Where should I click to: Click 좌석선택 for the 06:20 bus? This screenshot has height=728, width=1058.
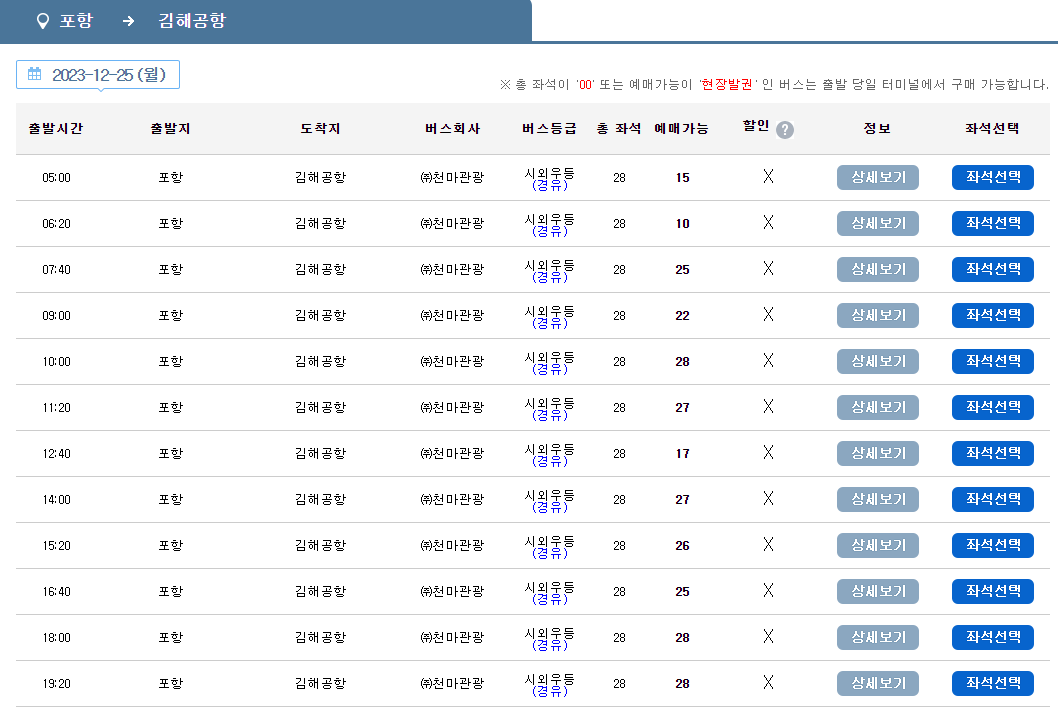[x=993, y=223]
